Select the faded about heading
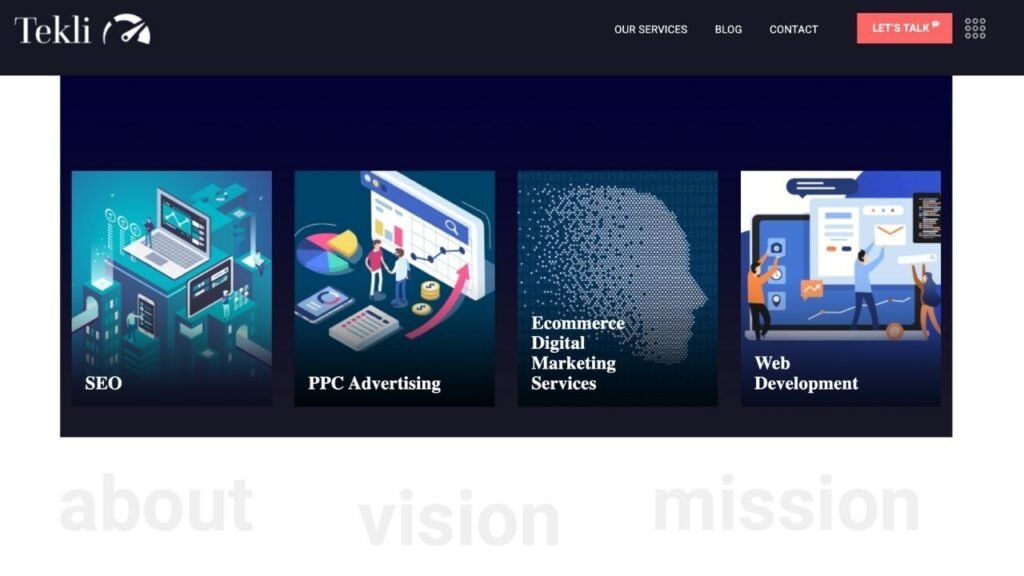Image resolution: width=1024 pixels, height=576 pixels. point(156,504)
